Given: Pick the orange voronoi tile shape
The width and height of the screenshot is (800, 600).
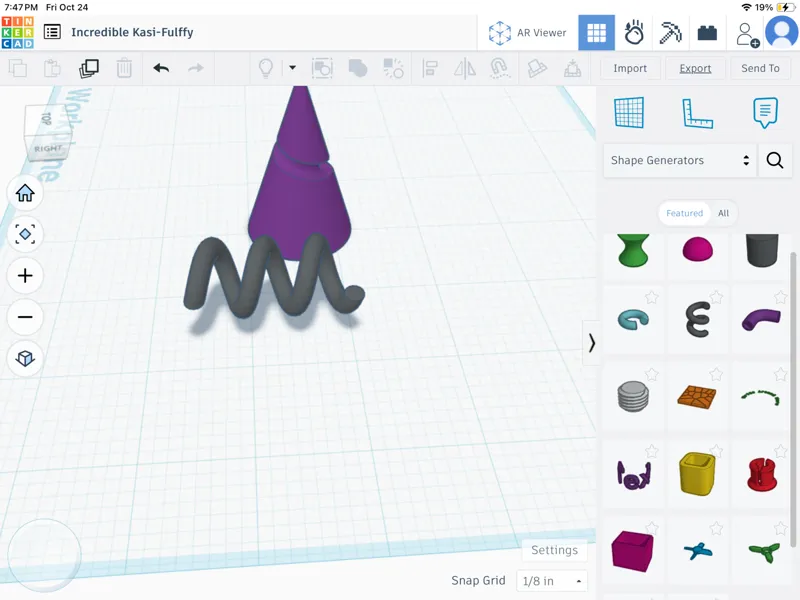Looking at the screenshot, I should coord(696,397).
